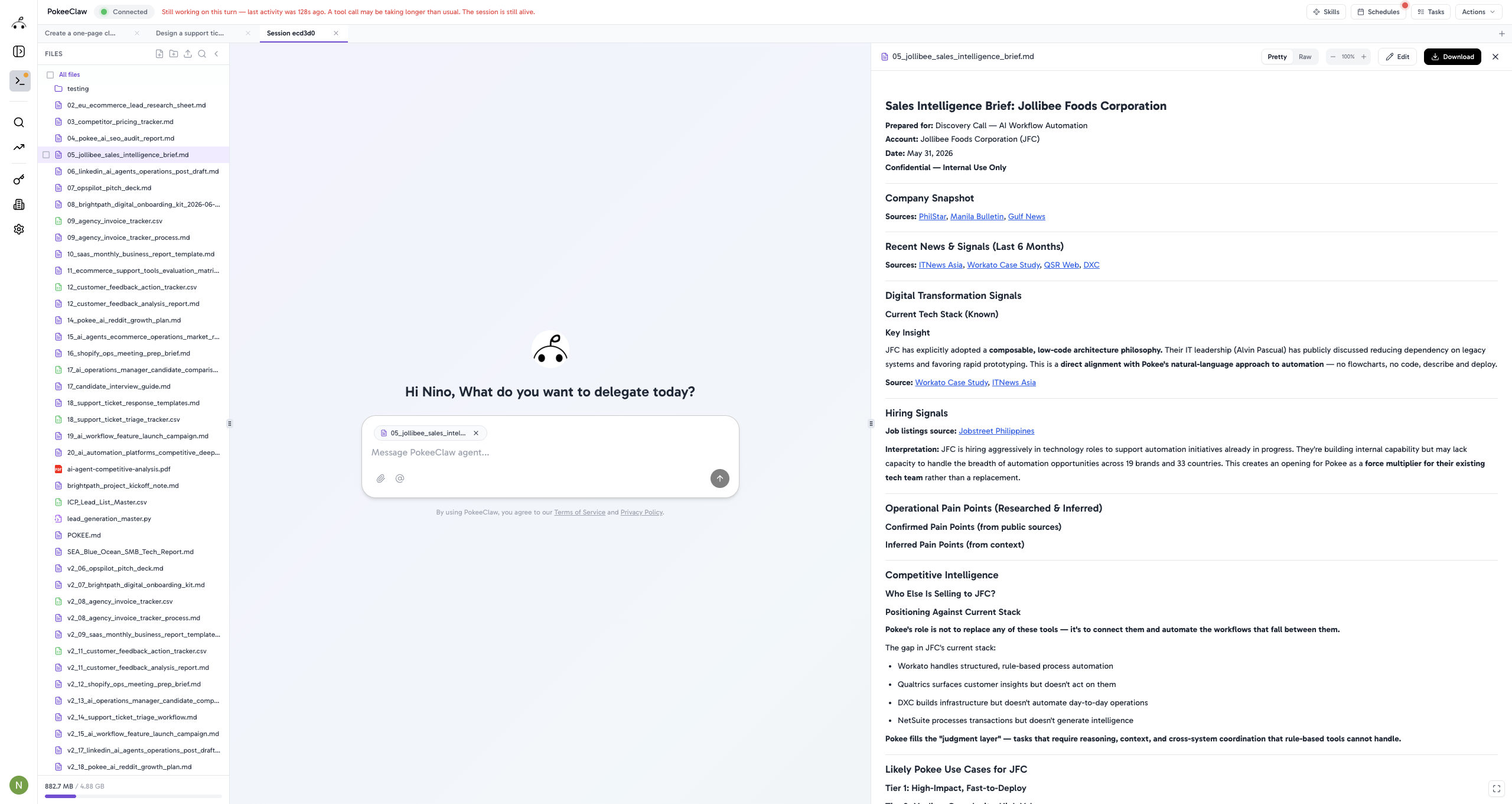This screenshot has height=804, width=1512.
Task: Send message with arrow button
Action: pyautogui.click(x=719, y=479)
